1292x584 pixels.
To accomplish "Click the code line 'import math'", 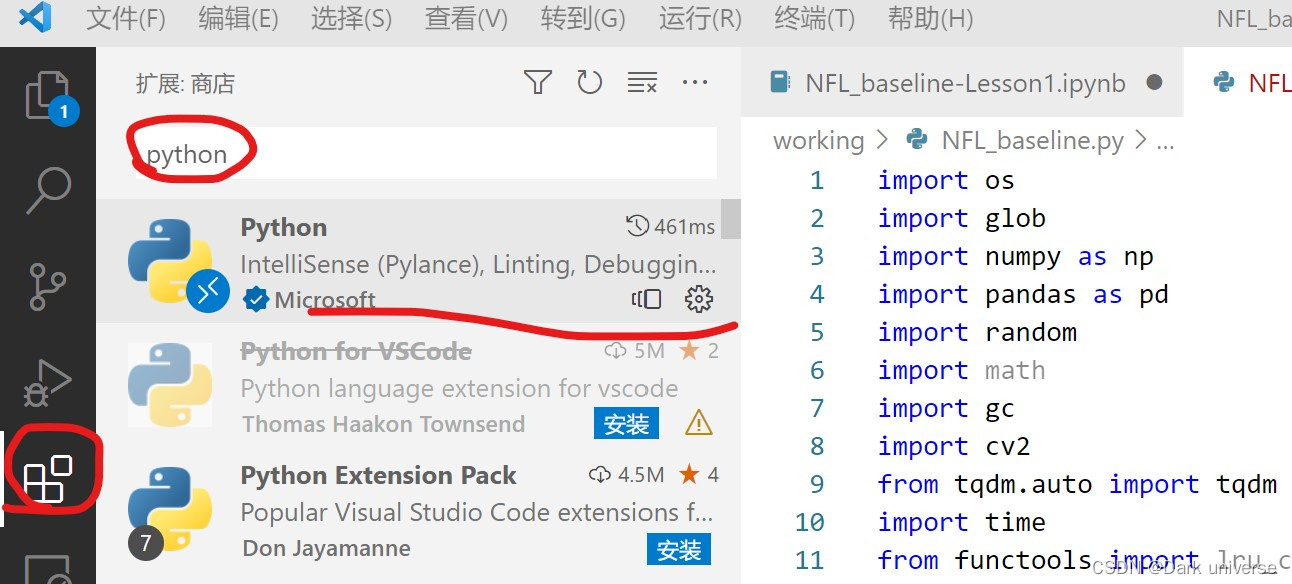I will 962,371.
